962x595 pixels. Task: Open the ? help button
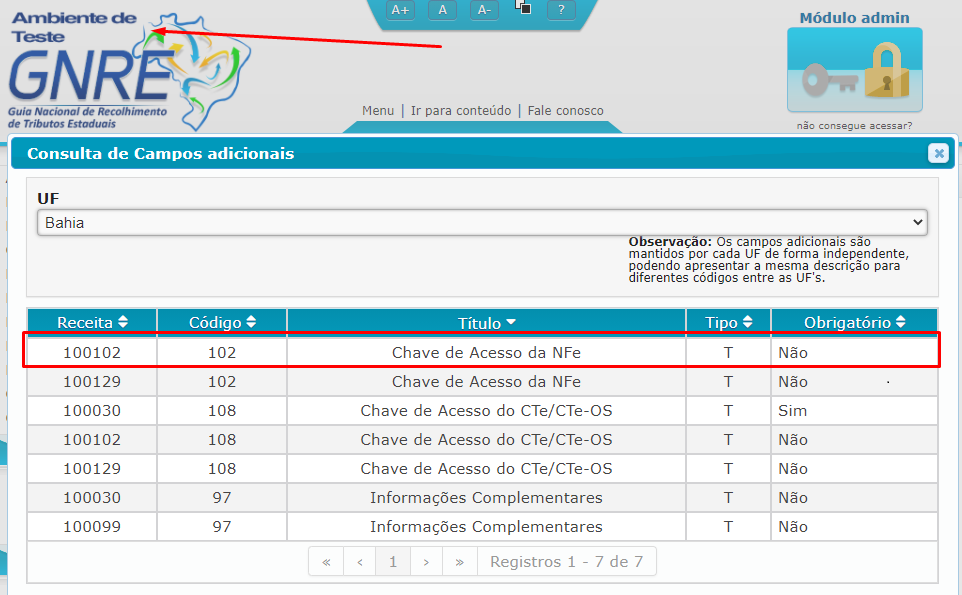(561, 10)
